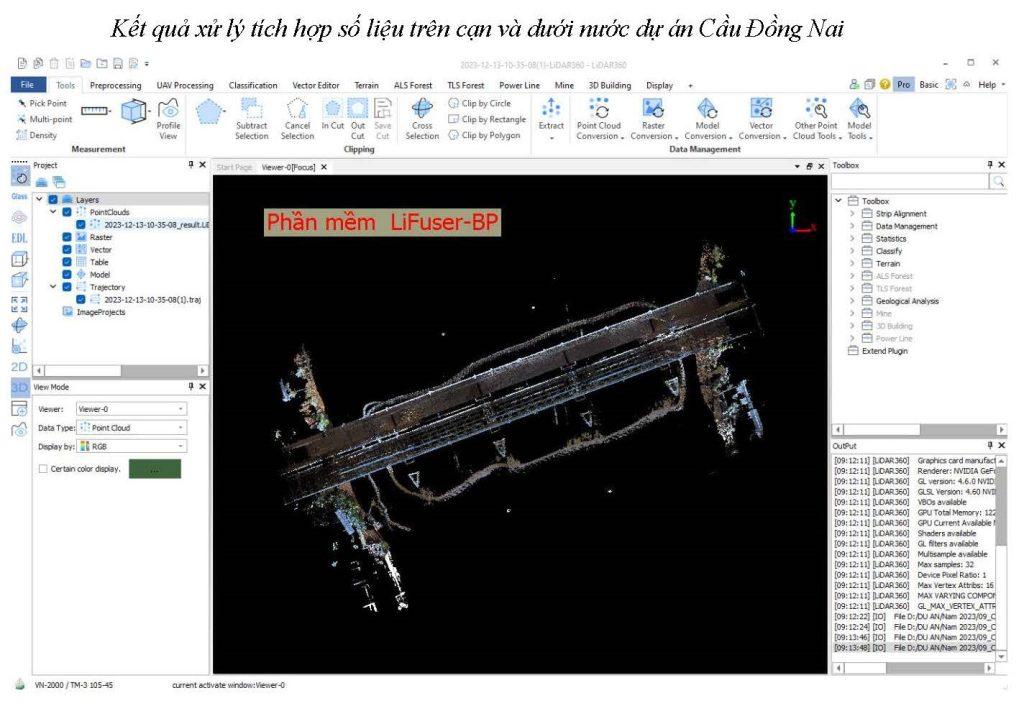Uncheck the Raster layer checkbox
Screen dimensions: 1024x711
point(67,237)
